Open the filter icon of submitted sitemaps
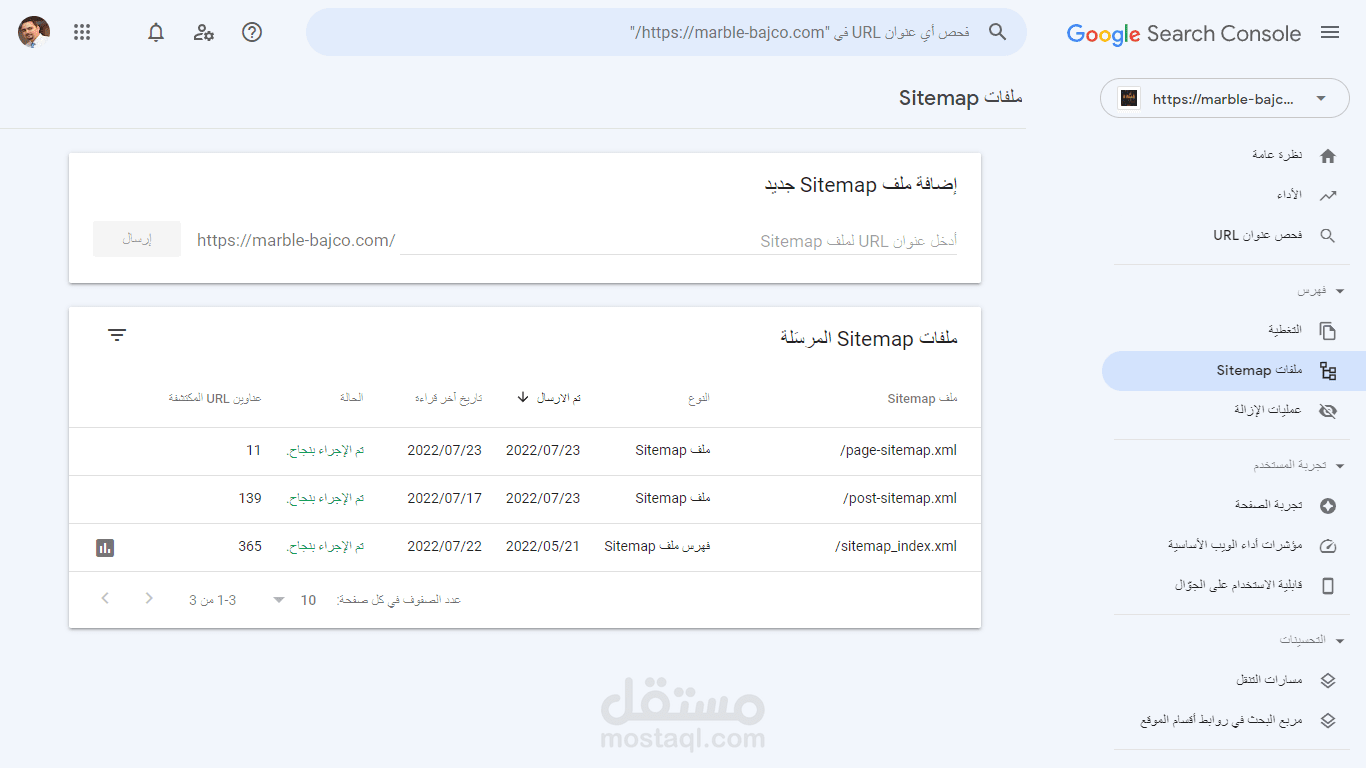 [117, 335]
